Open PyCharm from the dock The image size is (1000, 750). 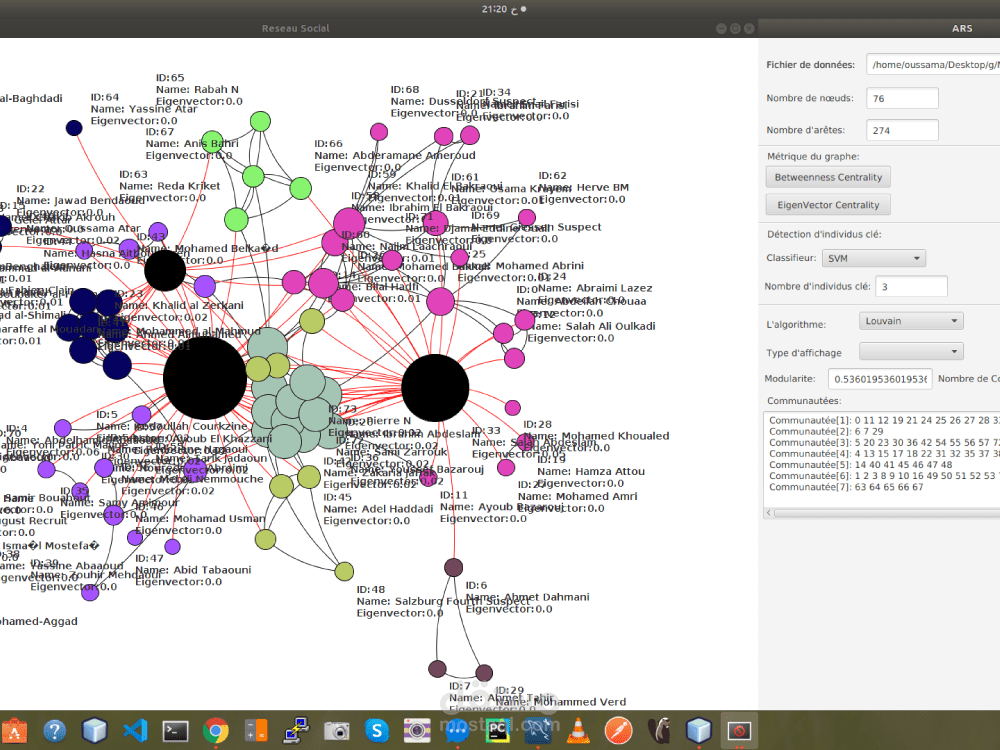click(x=497, y=730)
